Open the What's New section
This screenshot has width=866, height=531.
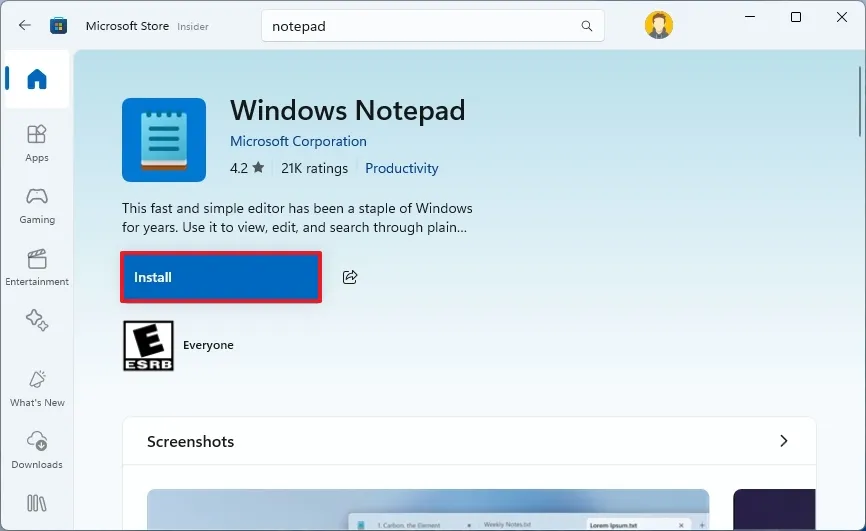pyautogui.click(x=37, y=389)
